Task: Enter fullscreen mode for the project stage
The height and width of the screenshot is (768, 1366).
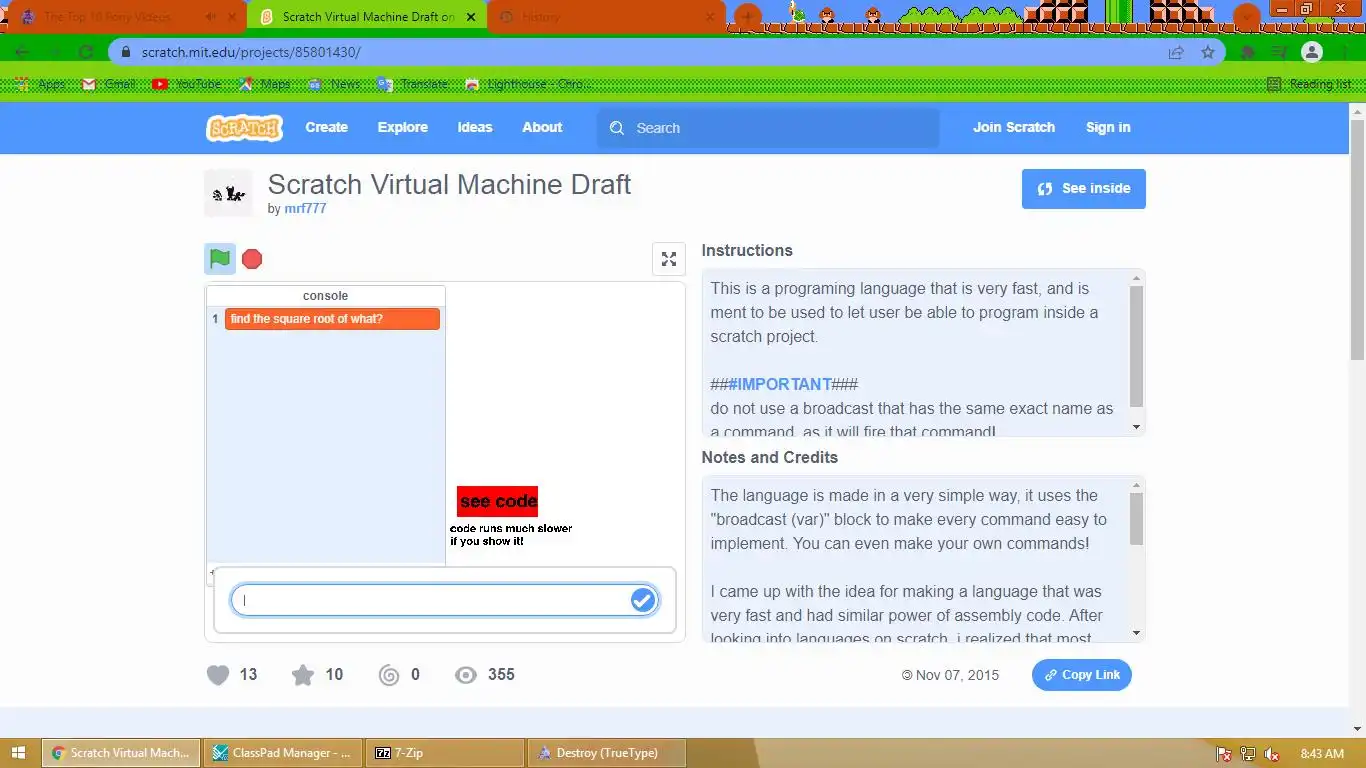Action: [x=669, y=259]
